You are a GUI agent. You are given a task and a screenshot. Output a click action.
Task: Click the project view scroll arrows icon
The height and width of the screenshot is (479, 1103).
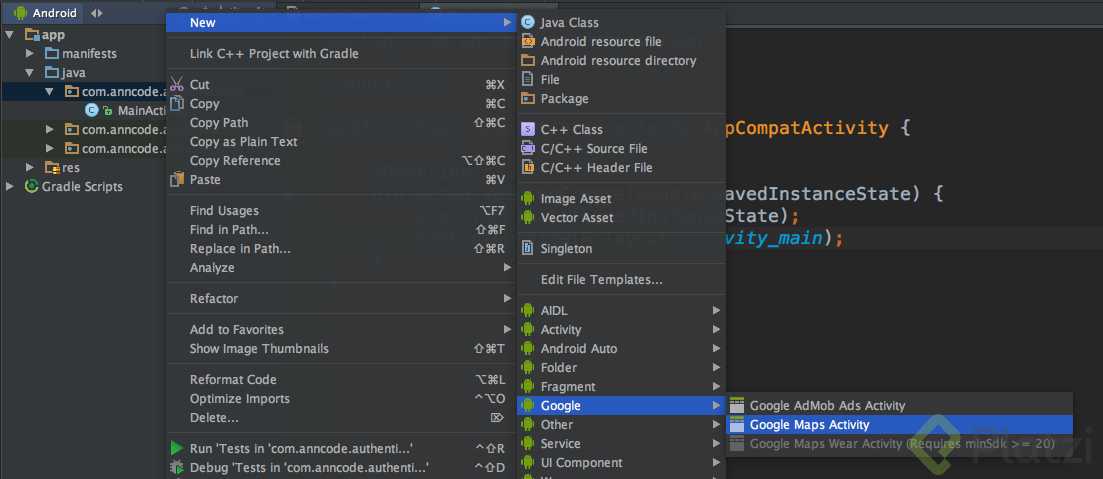(x=97, y=13)
